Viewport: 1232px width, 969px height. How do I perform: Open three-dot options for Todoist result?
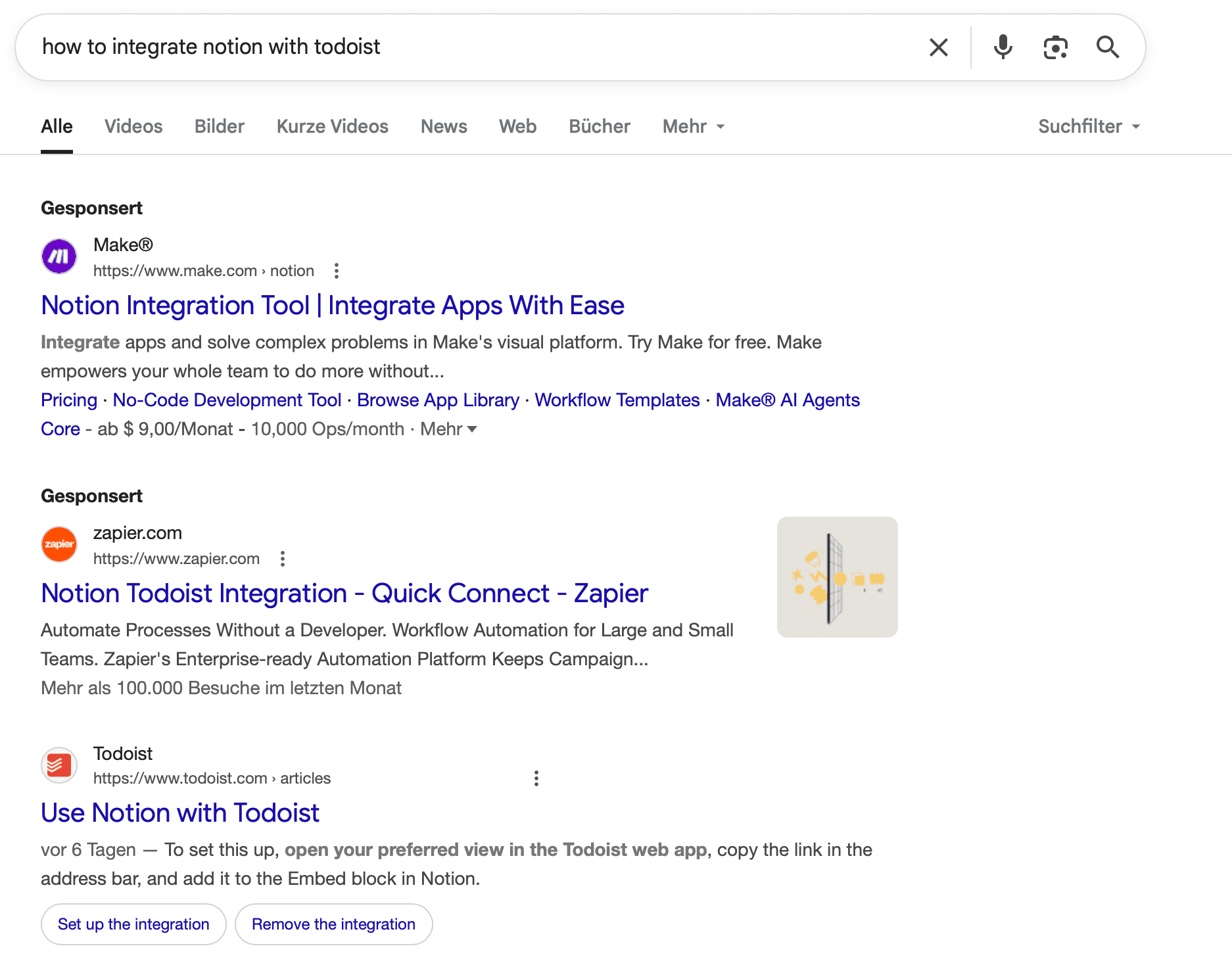[x=536, y=778]
